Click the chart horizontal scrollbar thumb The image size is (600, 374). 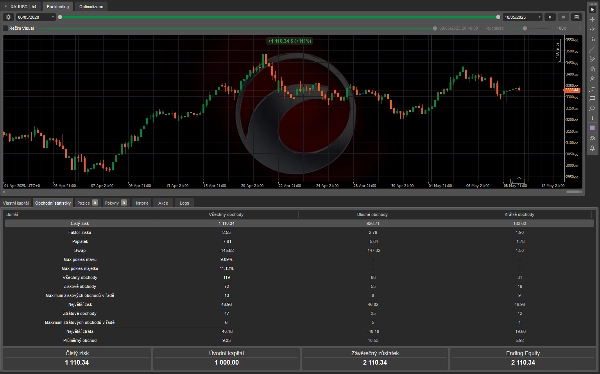coord(574,192)
